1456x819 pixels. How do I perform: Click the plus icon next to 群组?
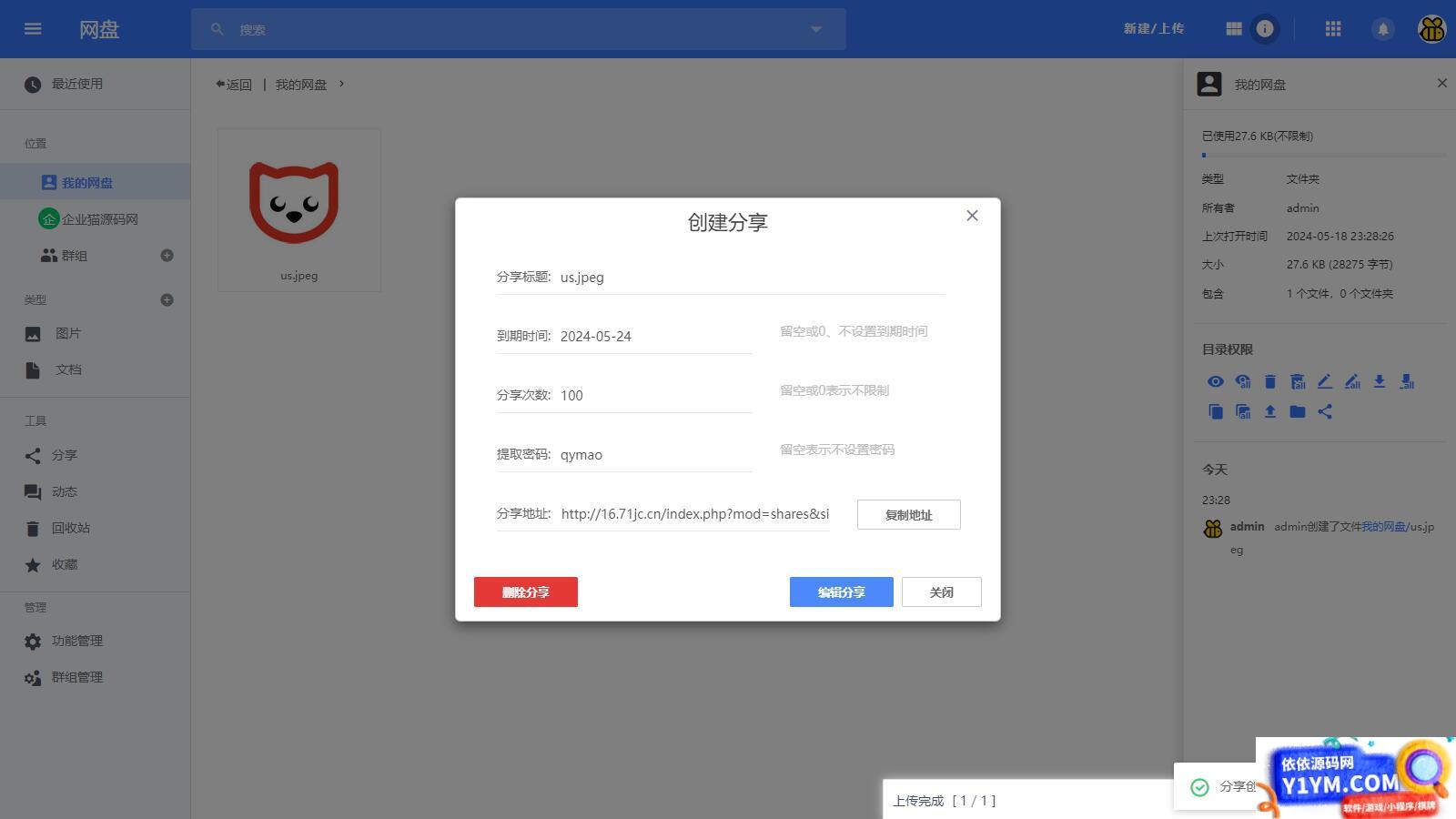coord(167,256)
